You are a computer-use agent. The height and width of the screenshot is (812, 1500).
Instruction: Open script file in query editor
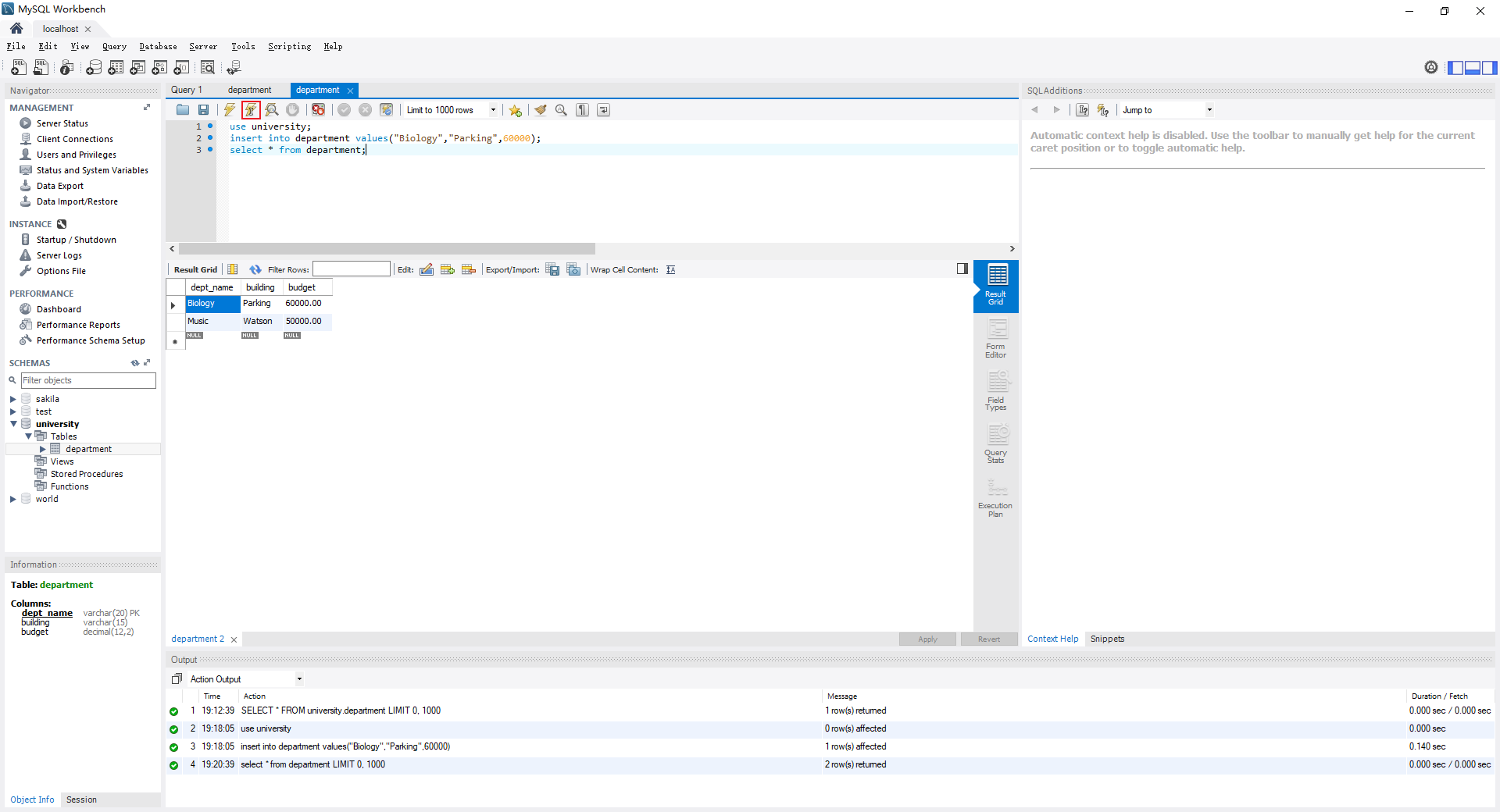tap(183, 110)
